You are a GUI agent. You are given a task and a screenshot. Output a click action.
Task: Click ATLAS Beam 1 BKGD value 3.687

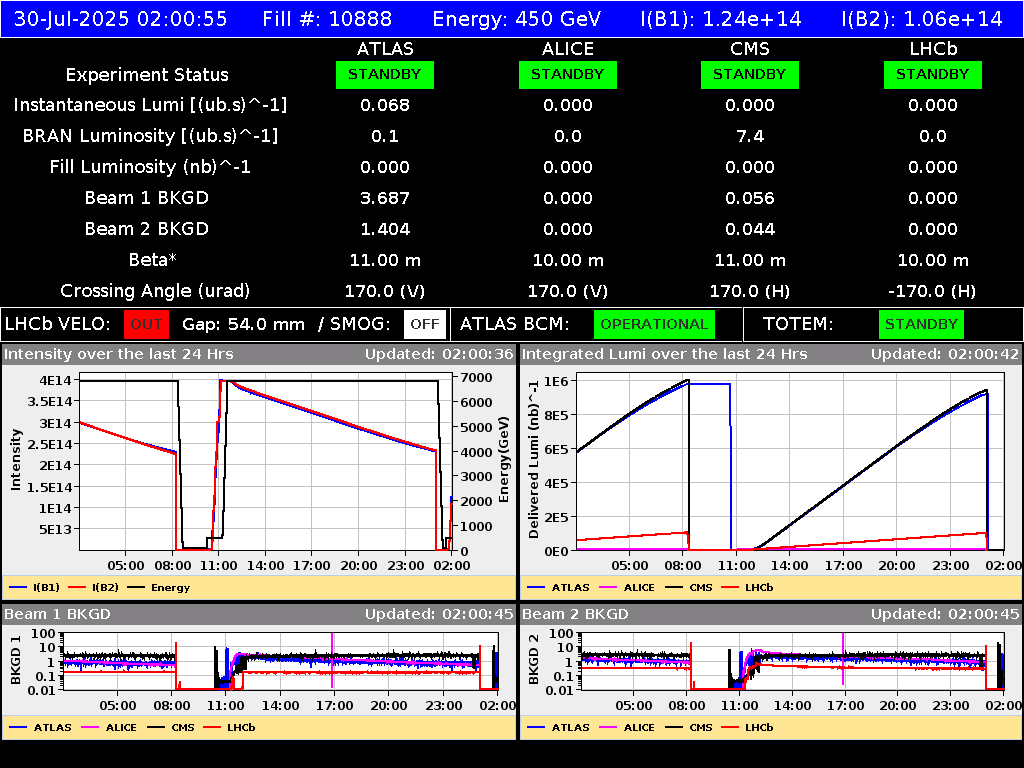(385, 198)
